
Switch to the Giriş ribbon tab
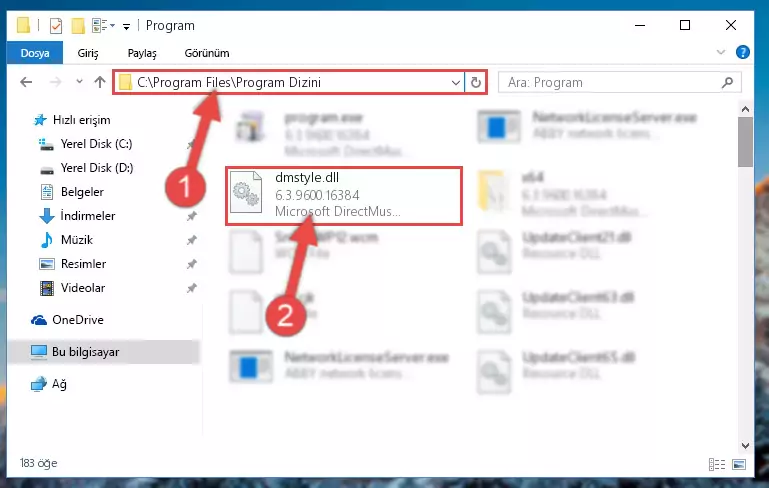tap(88, 53)
